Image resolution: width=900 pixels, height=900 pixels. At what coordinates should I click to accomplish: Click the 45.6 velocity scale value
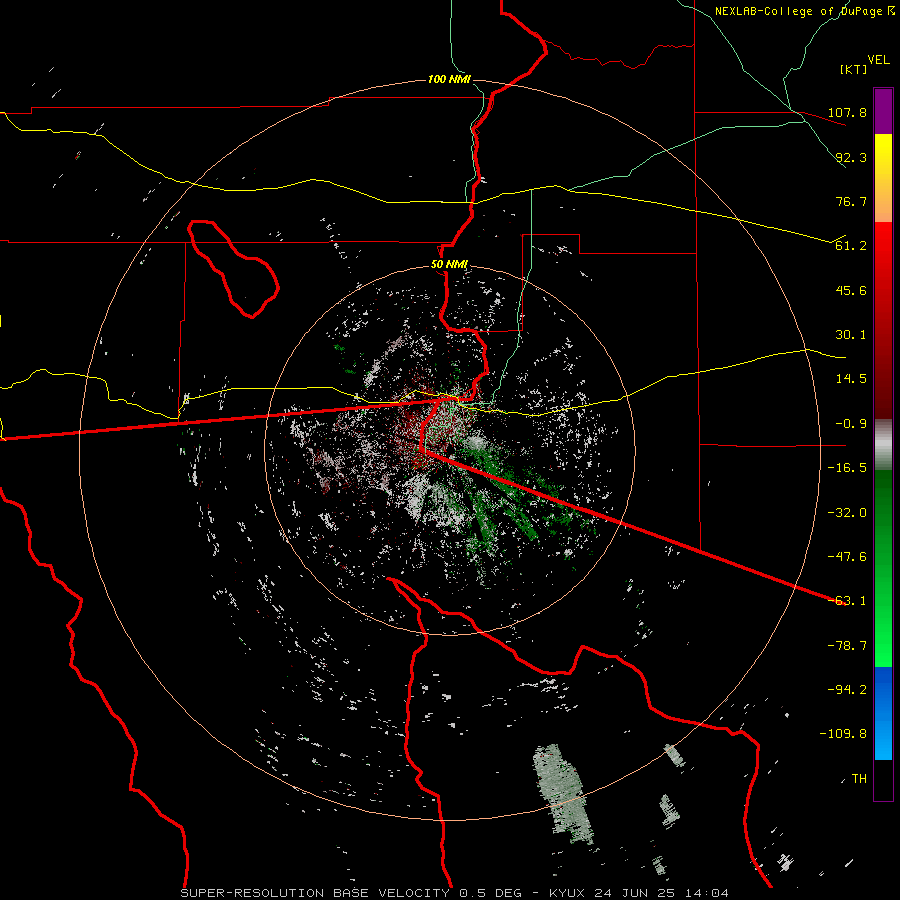(851, 290)
